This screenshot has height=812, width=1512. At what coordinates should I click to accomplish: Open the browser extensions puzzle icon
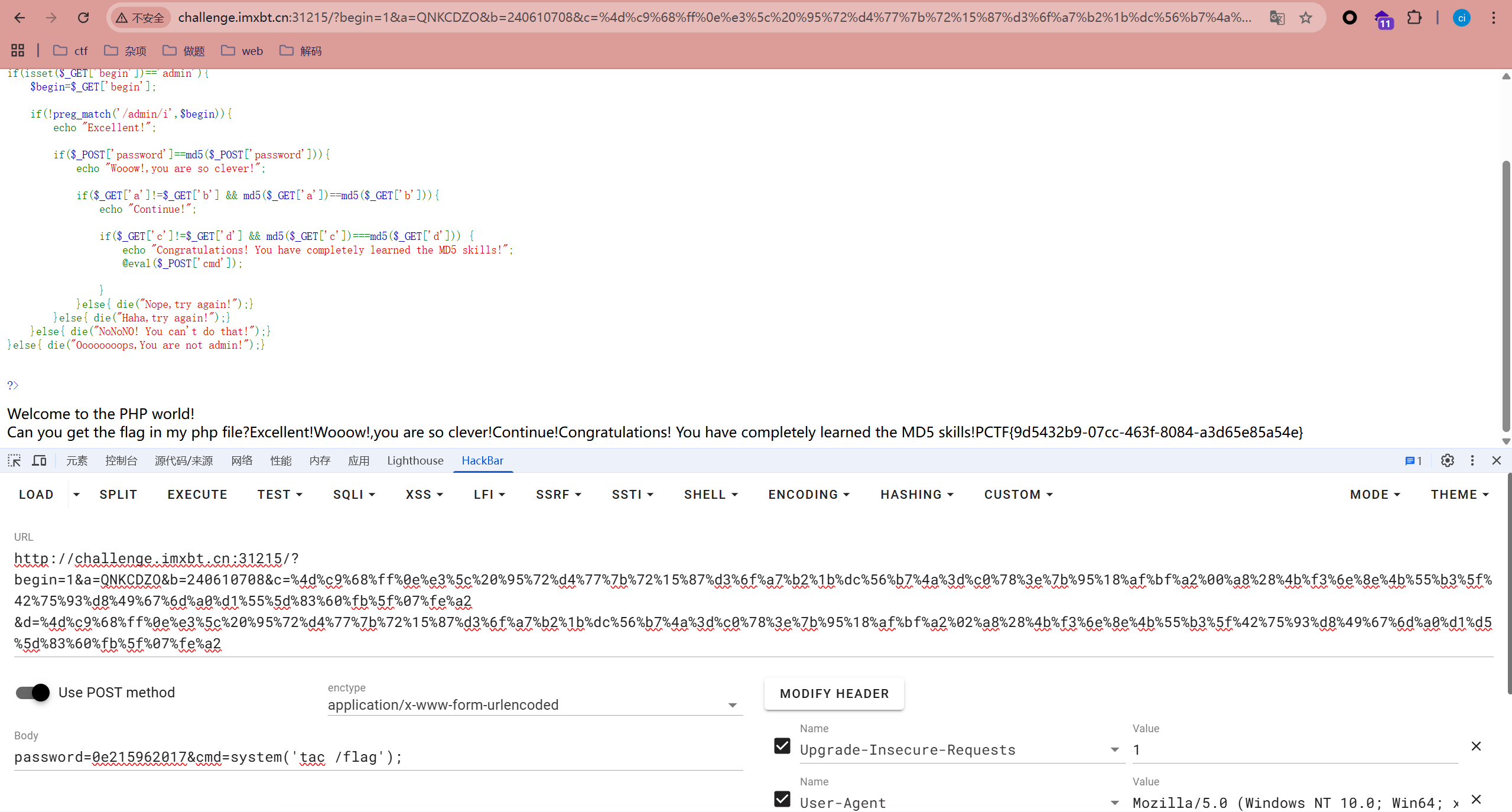(x=1415, y=17)
